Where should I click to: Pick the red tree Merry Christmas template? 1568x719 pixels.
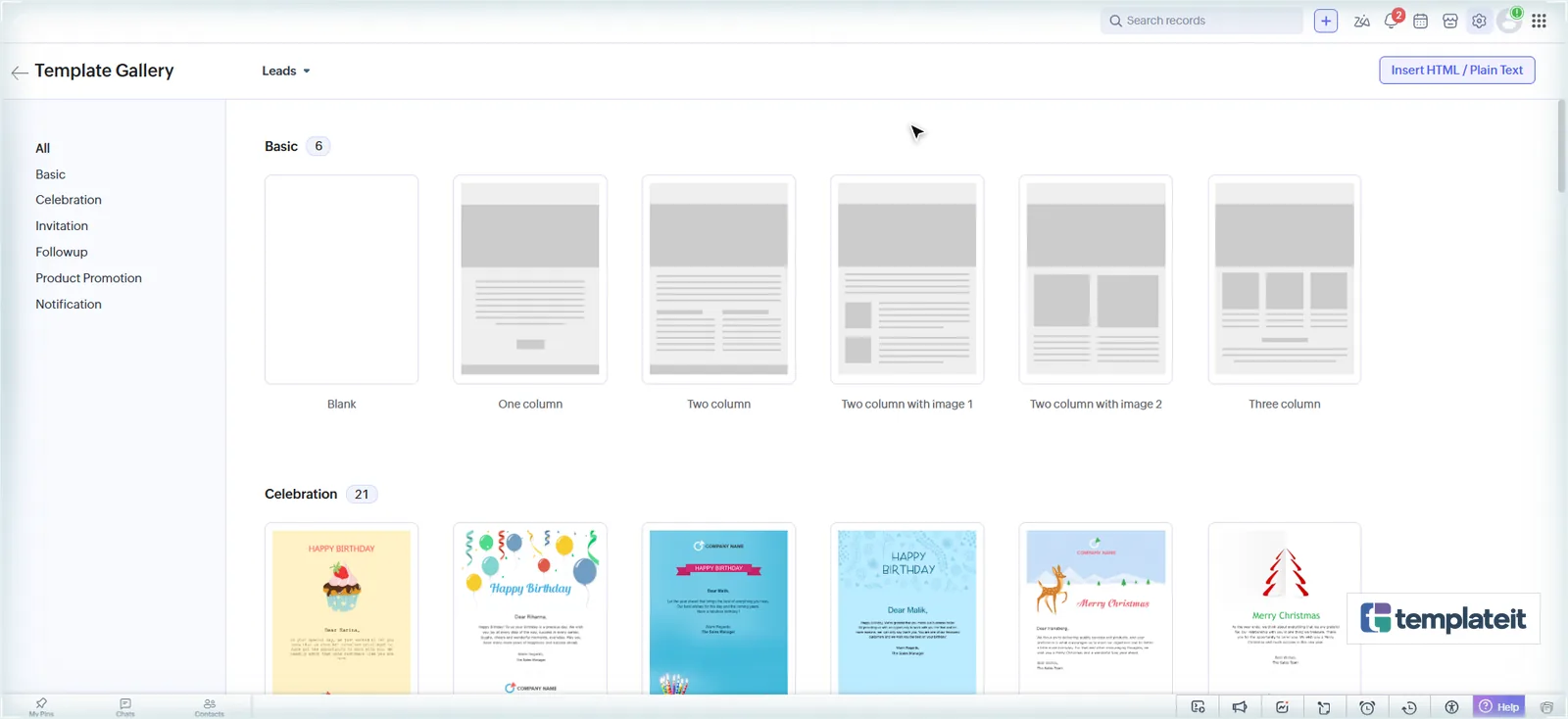[1285, 609]
